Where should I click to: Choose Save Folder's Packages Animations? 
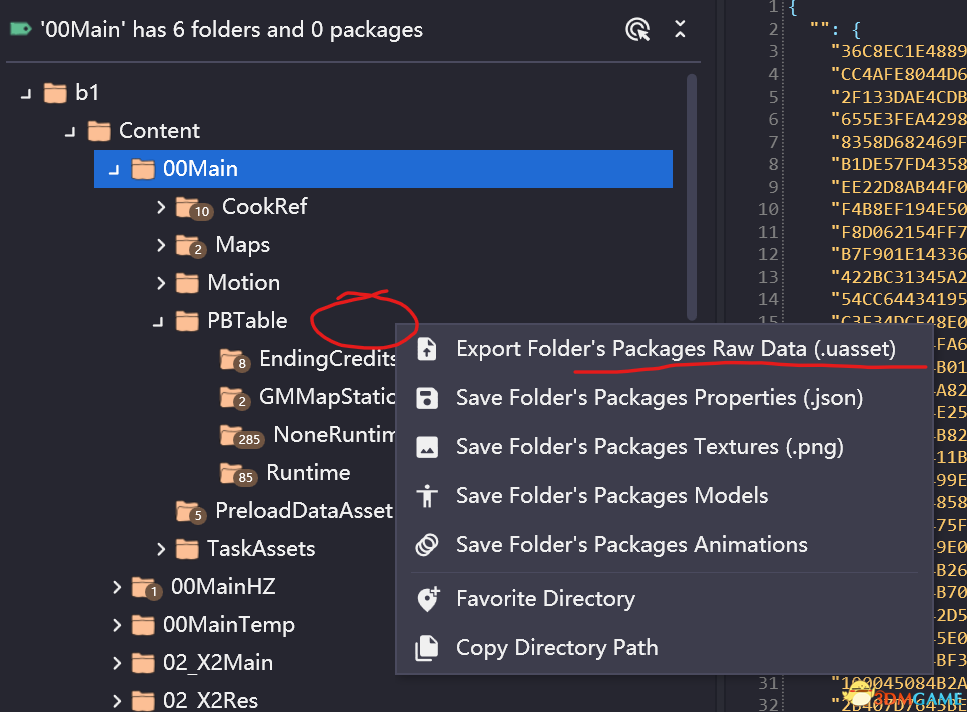pyautogui.click(x=631, y=545)
